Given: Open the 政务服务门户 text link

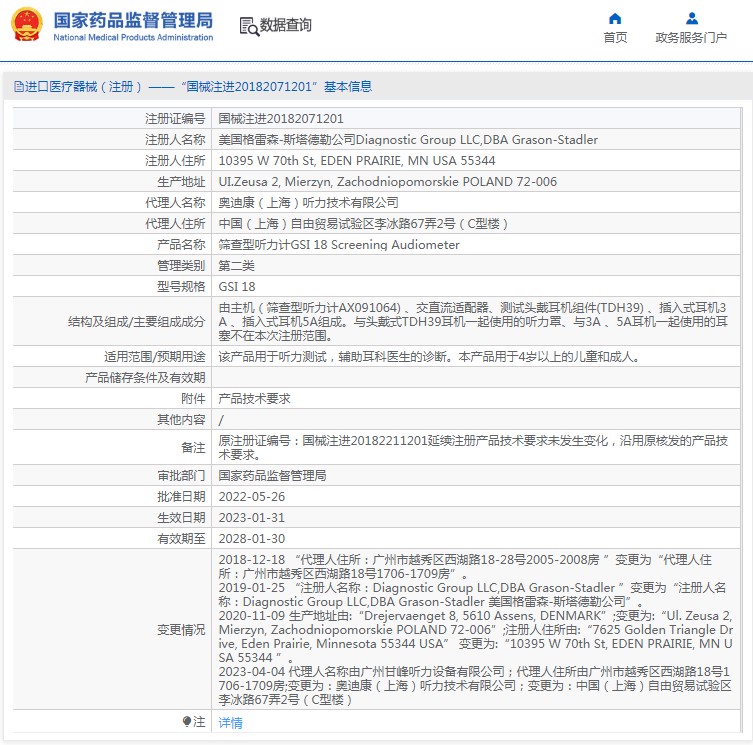Looking at the screenshot, I should [691, 38].
